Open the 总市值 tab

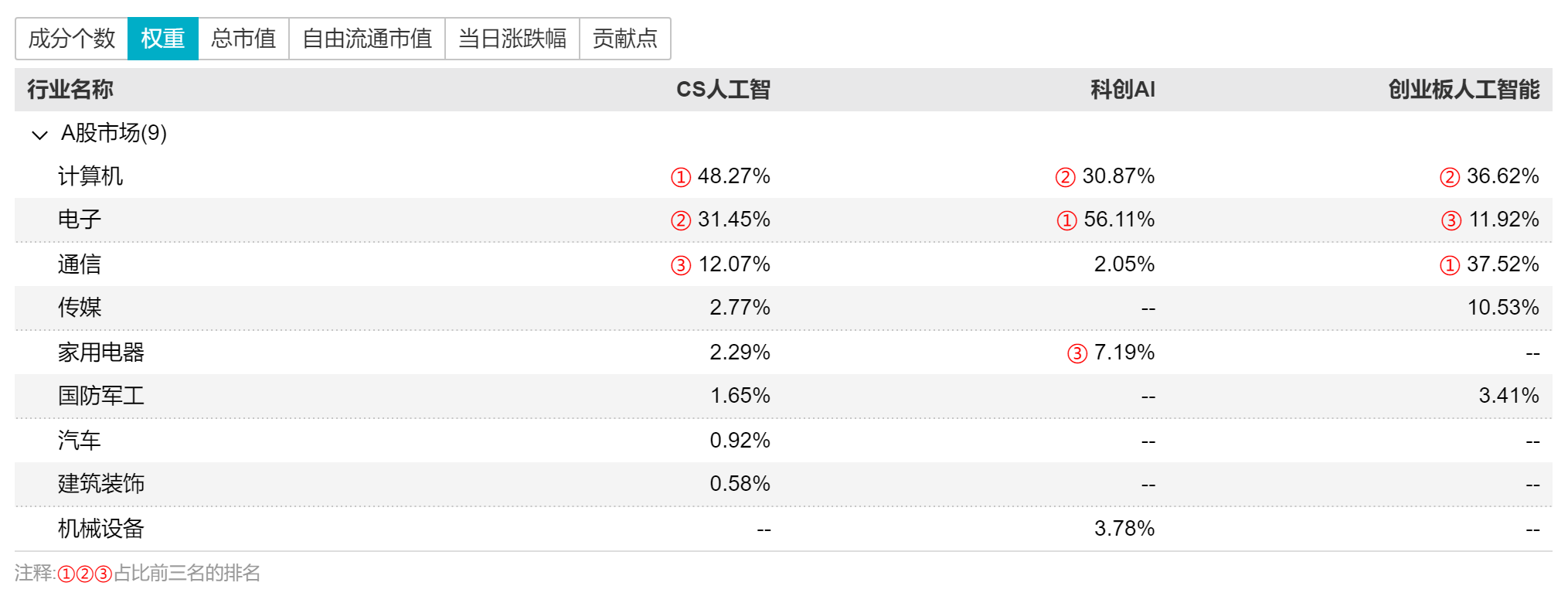[243, 39]
